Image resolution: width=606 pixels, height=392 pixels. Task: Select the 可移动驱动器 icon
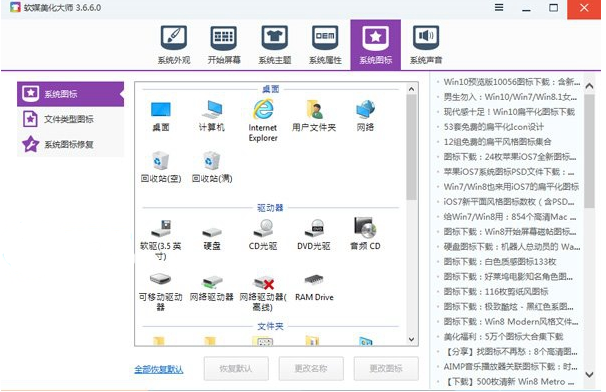pos(161,291)
